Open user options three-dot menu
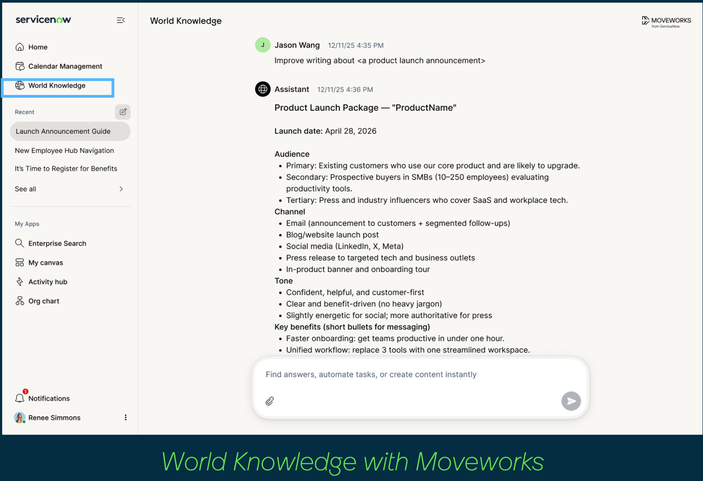Screen dimensions: 703x481 coord(126,418)
